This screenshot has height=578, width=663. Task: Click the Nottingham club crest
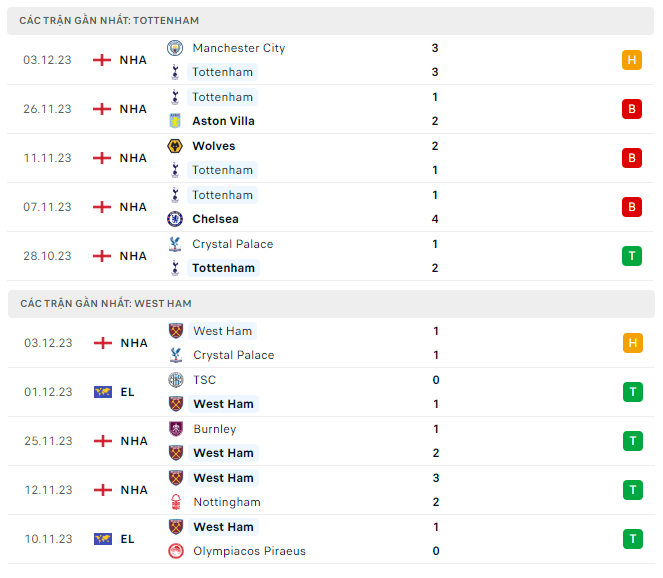(176, 502)
